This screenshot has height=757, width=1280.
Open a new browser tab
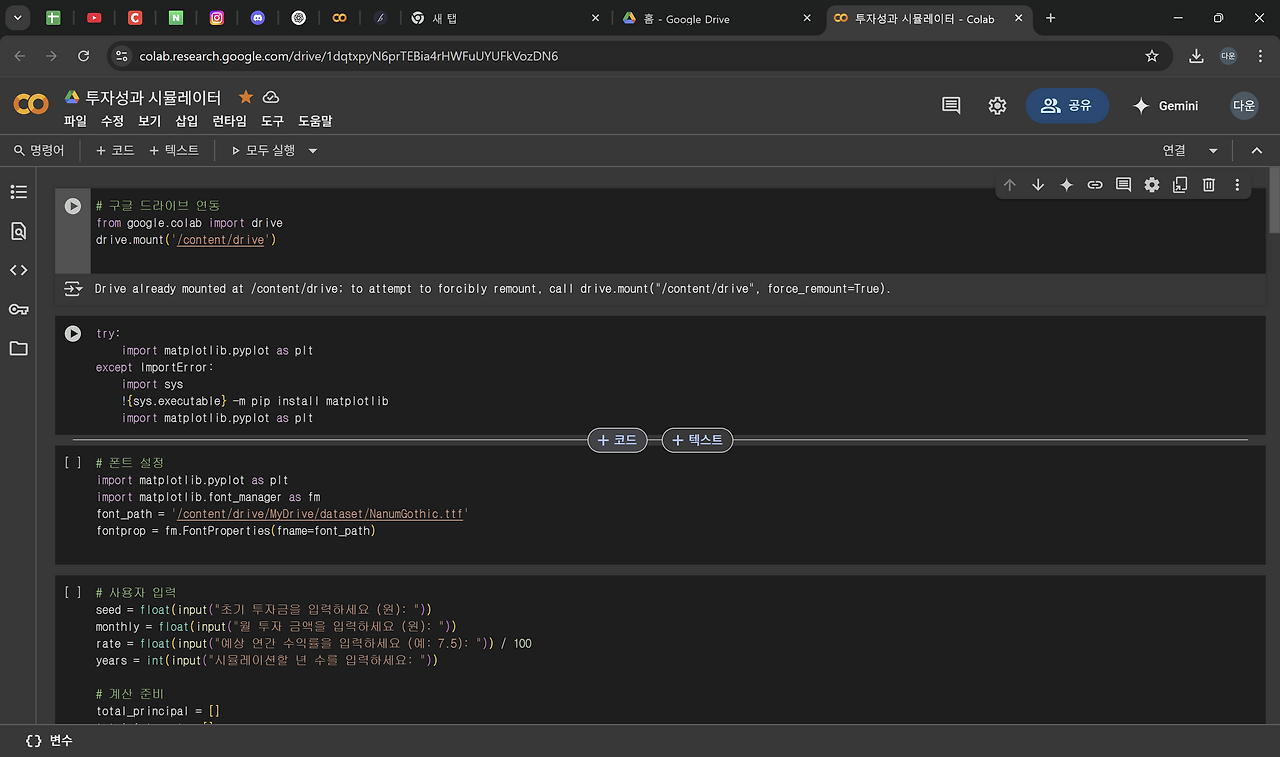click(x=1050, y=18)
